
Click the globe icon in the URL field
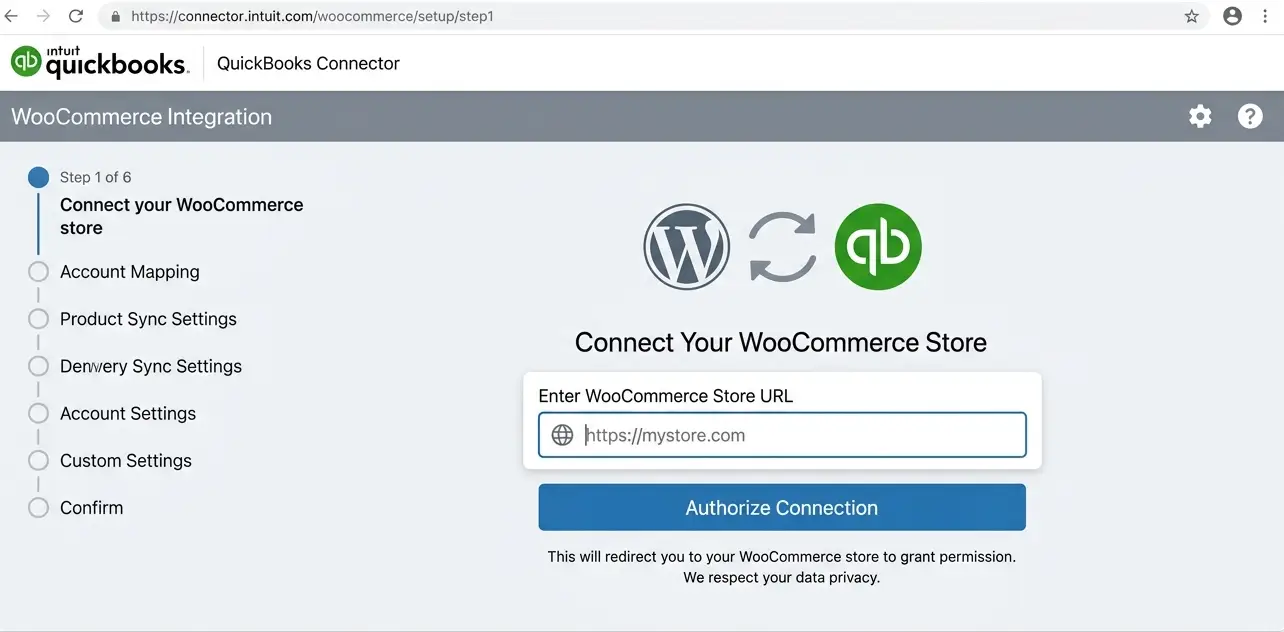pyautogui.click(x=563, y=435)
